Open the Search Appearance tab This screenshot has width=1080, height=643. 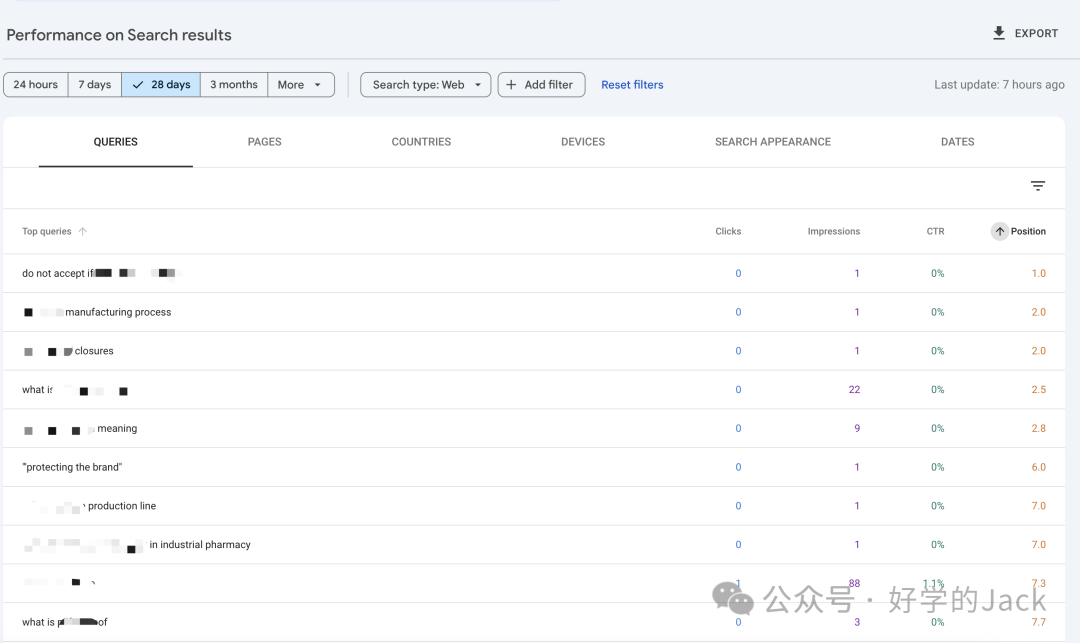[773, 142]
